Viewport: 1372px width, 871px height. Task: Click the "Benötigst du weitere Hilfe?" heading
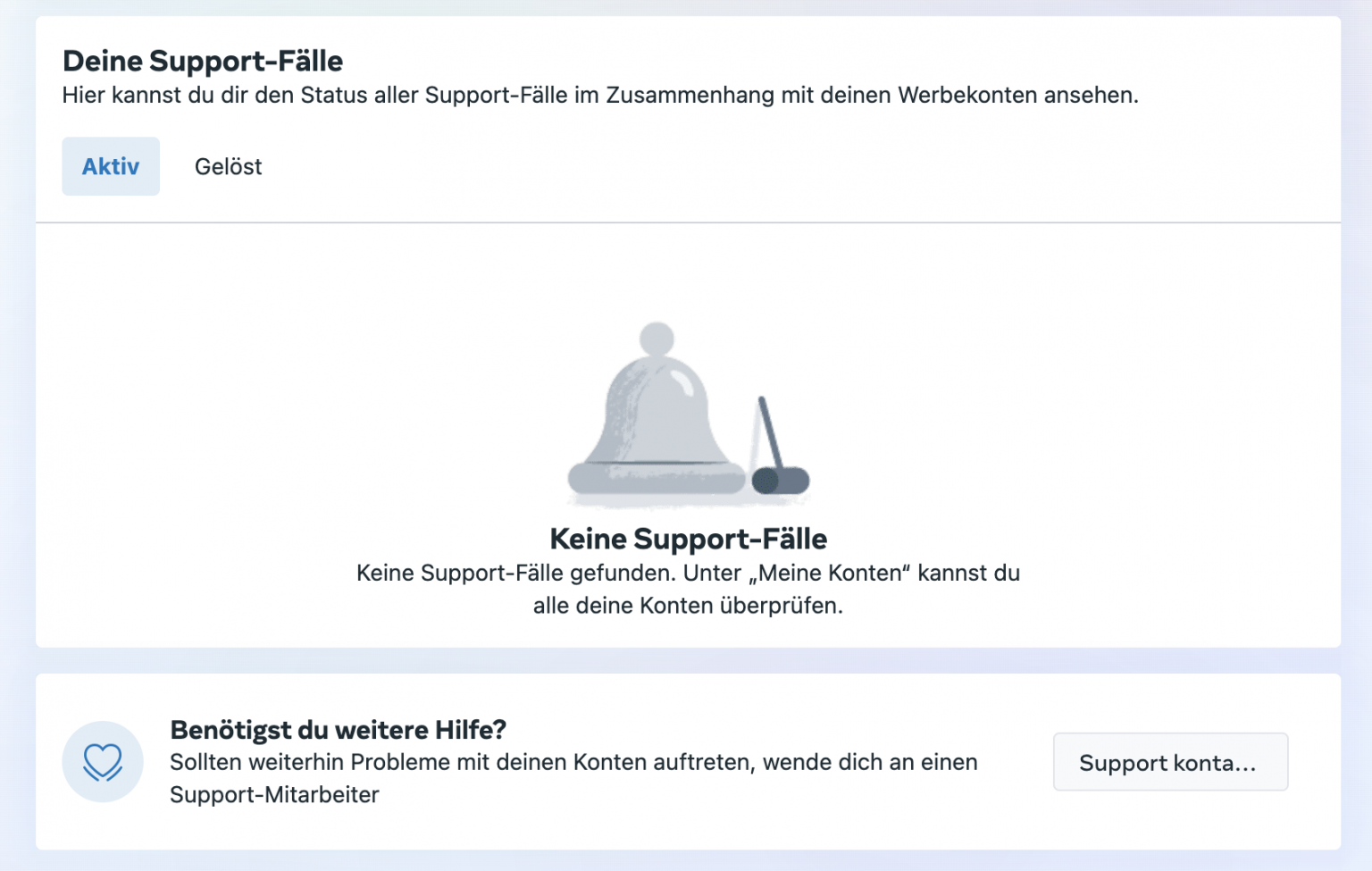click(x=338, y=730)
